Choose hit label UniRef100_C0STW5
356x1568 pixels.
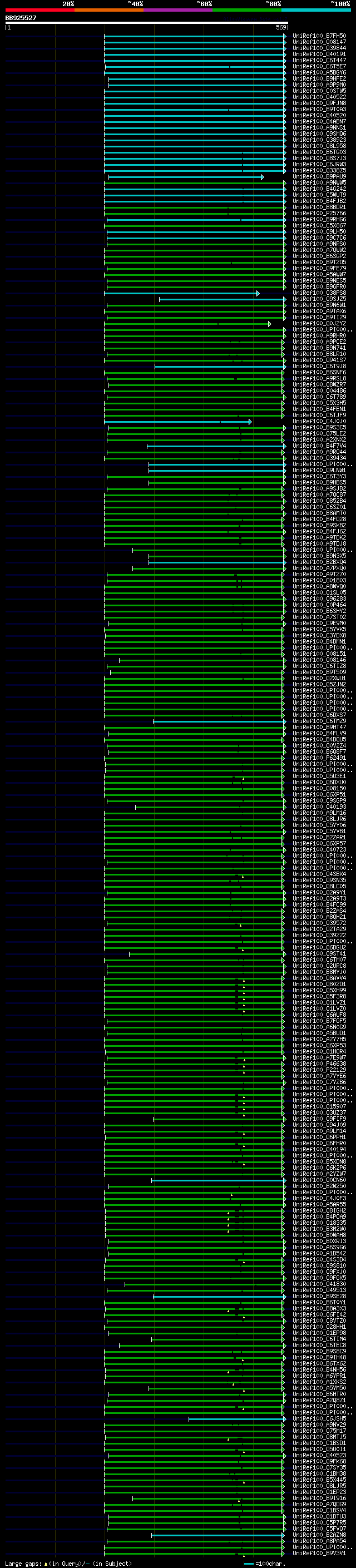point(319,91)
